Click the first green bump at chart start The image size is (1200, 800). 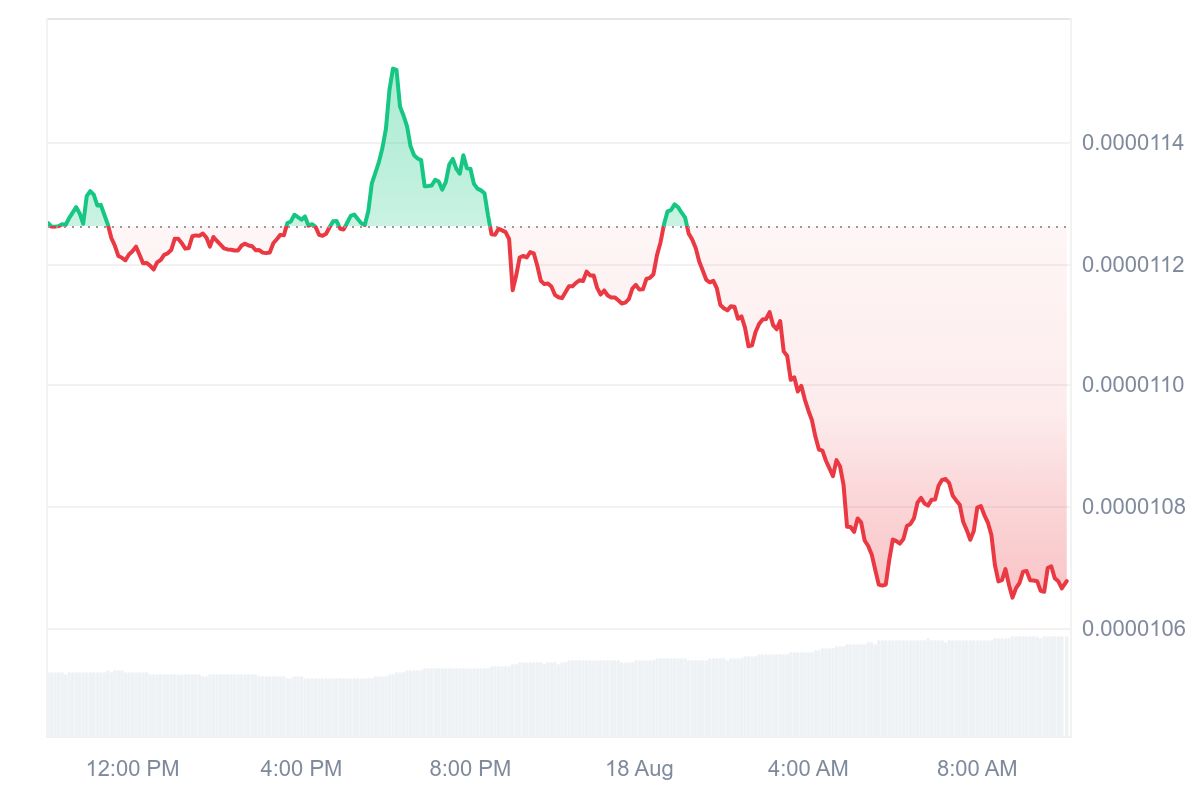(x=91, y=191)
